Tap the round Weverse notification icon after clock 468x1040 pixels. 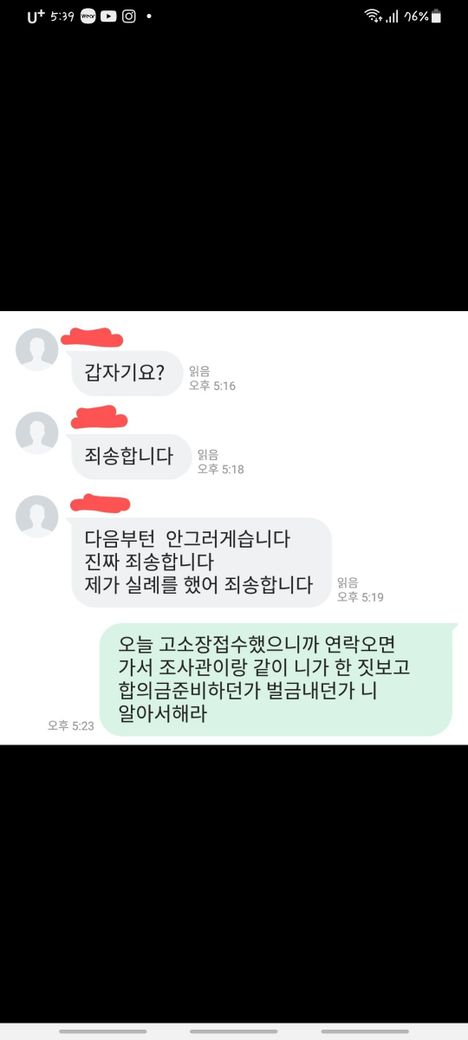coord(88,17)
